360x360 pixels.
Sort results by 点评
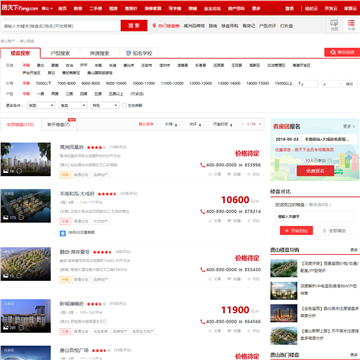click(196, 124)
